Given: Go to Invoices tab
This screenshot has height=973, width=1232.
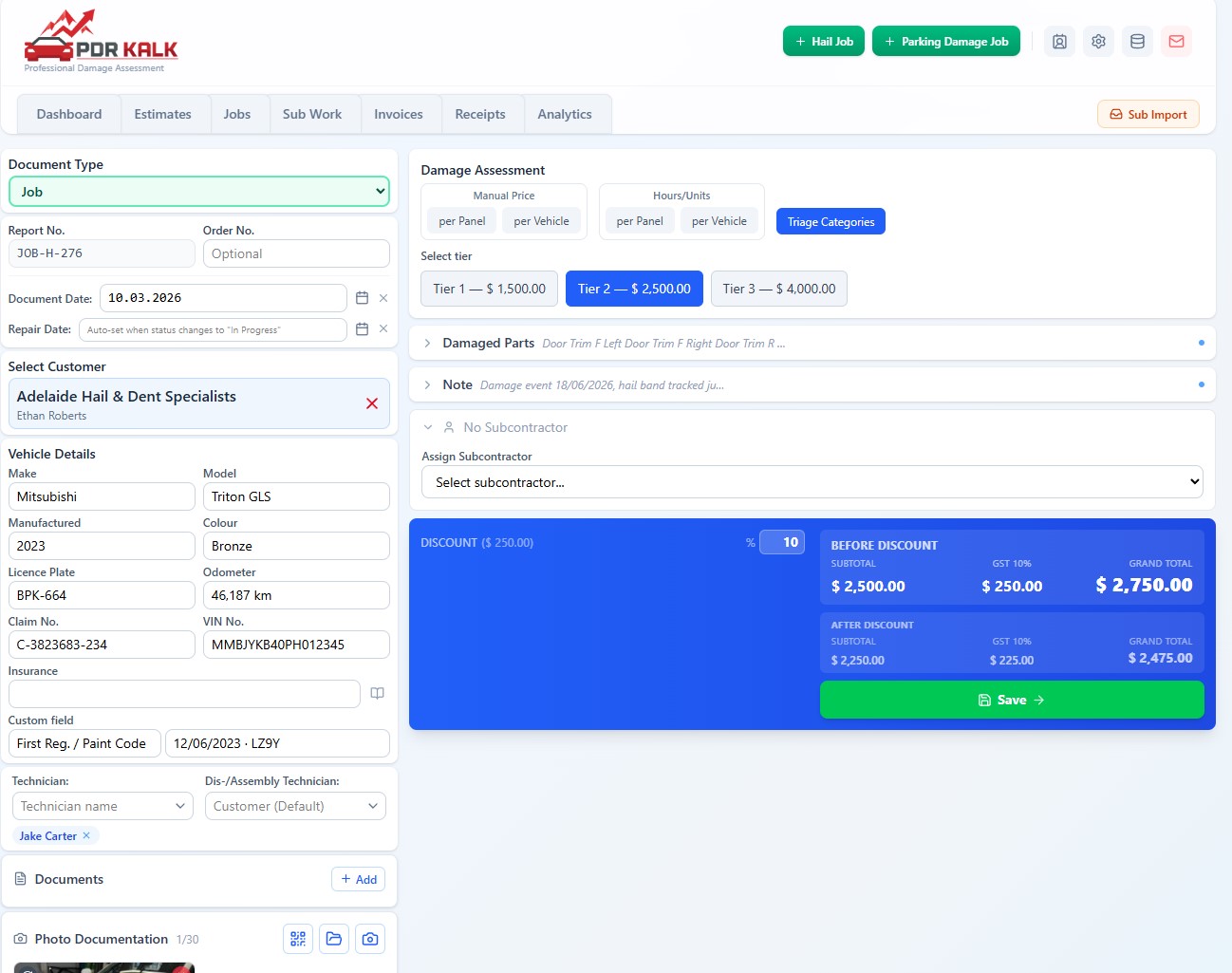Looking at the screenshot, I should [399, 114].
